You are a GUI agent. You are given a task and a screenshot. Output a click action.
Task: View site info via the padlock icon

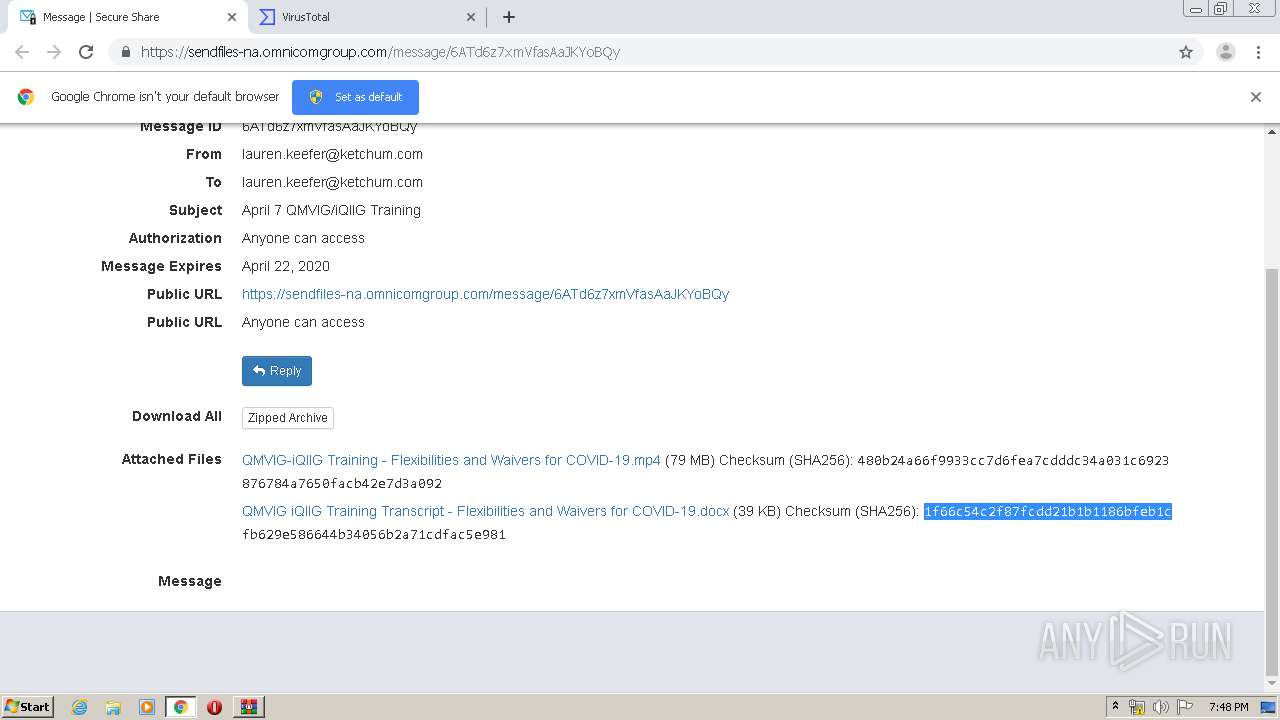[x=125, y=52]
